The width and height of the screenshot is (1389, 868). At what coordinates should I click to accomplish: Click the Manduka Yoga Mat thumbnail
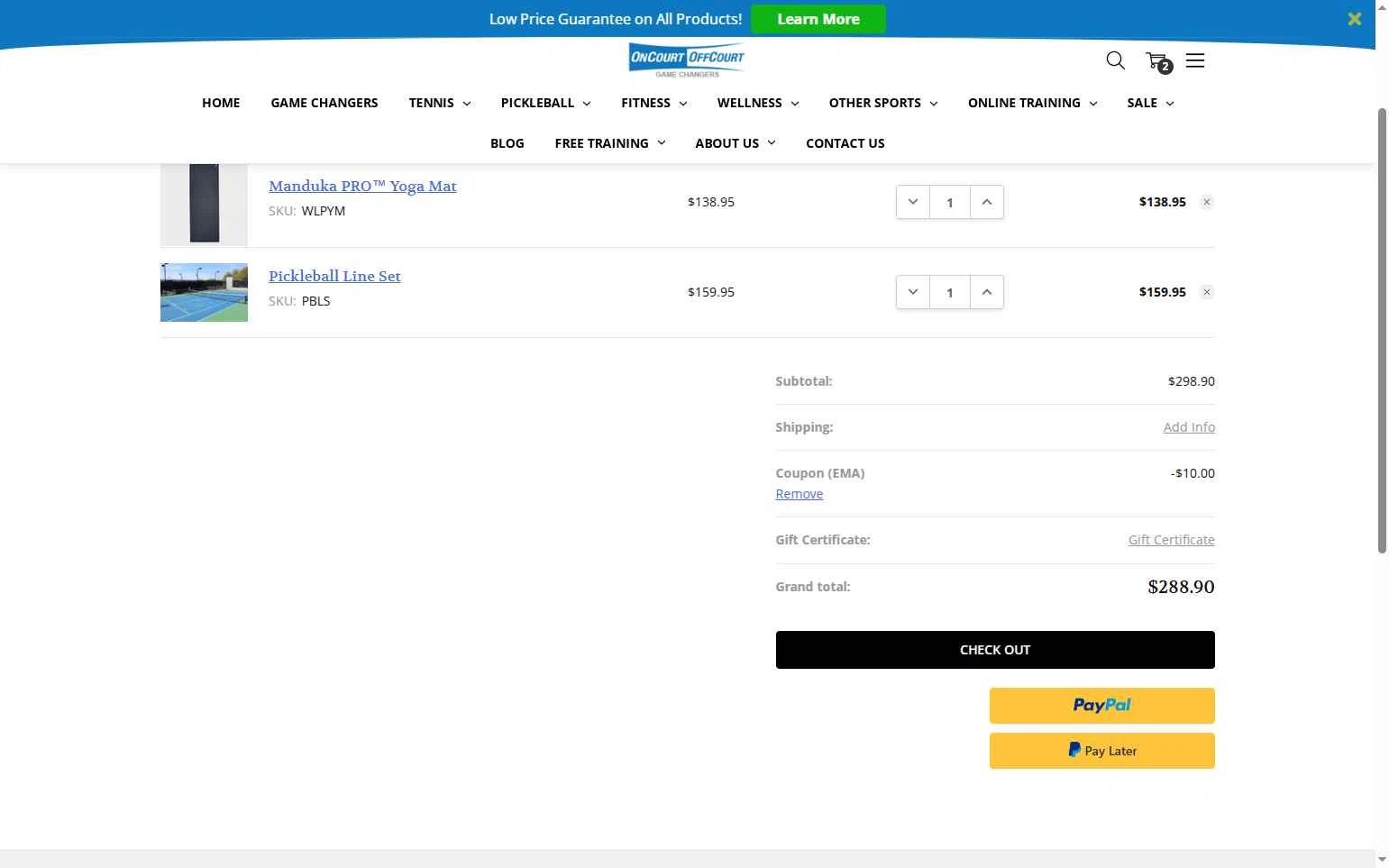[204, 205]
